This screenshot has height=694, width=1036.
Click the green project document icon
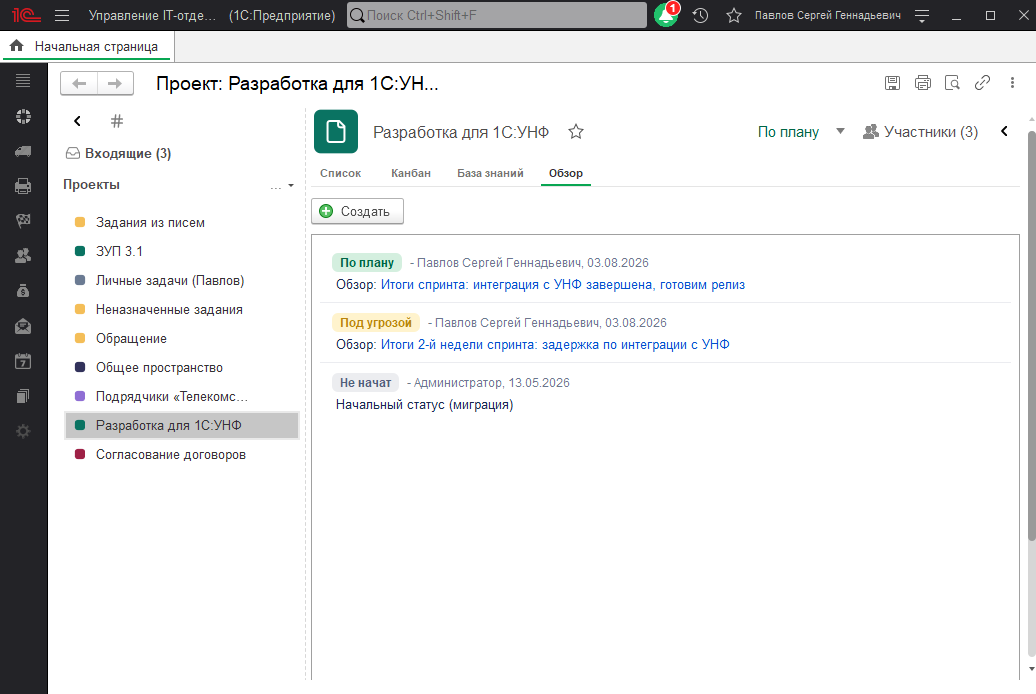(x=336, y=132)
